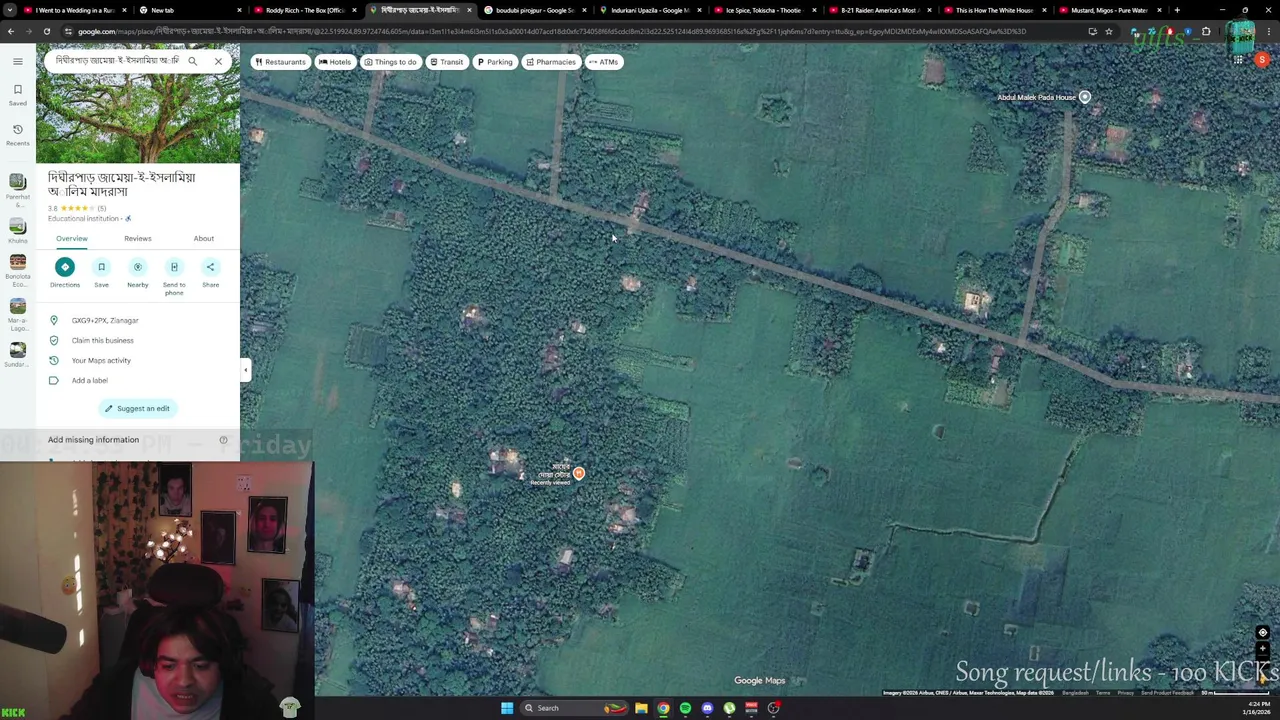Switch to the Roddy Ricch - The Box tab

304,10
